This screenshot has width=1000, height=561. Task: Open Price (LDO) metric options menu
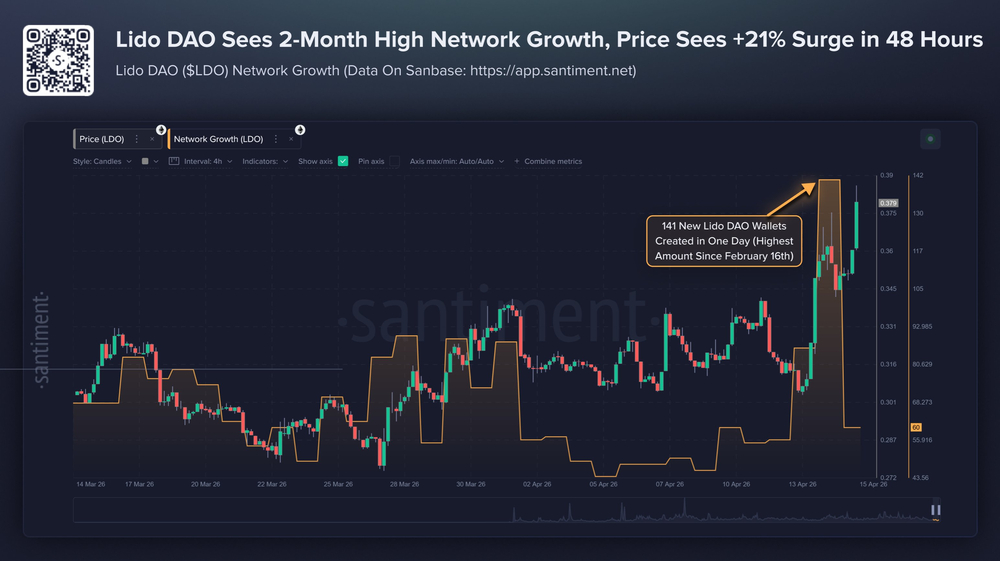click(x=136, y=139)
